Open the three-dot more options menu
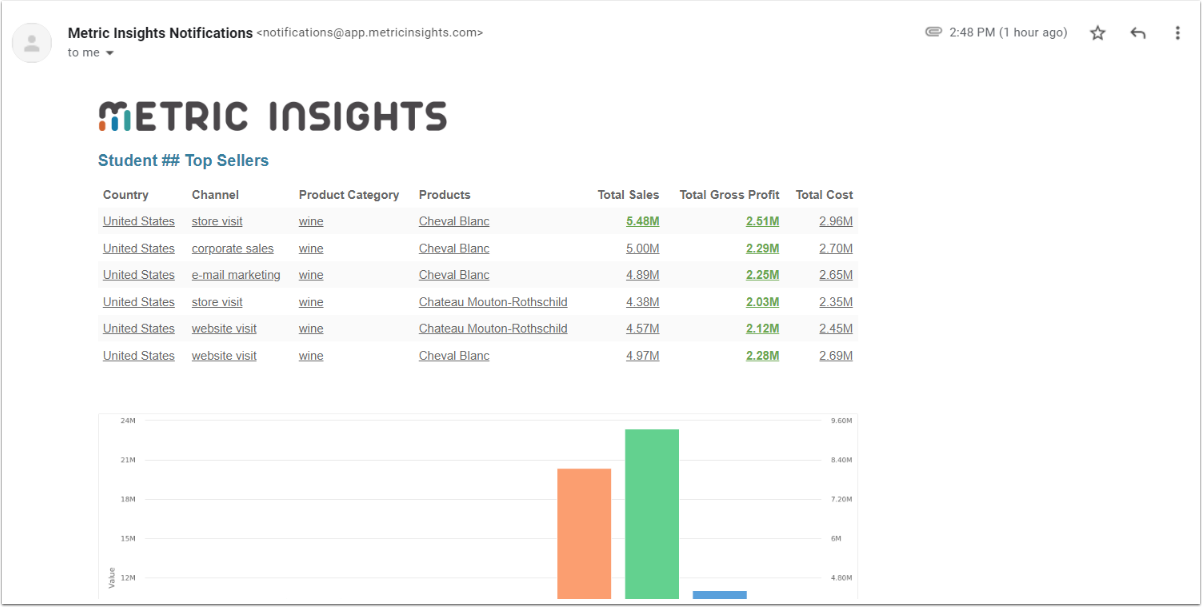 [1178, 33]
